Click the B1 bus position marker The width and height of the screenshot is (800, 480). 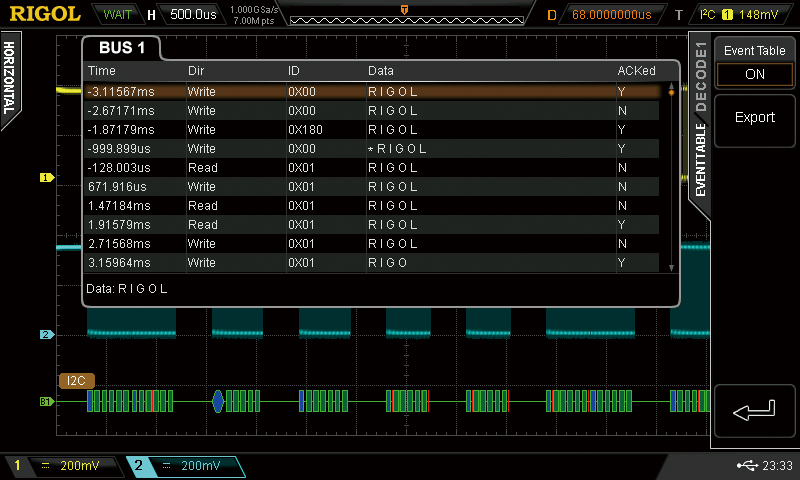47,401
